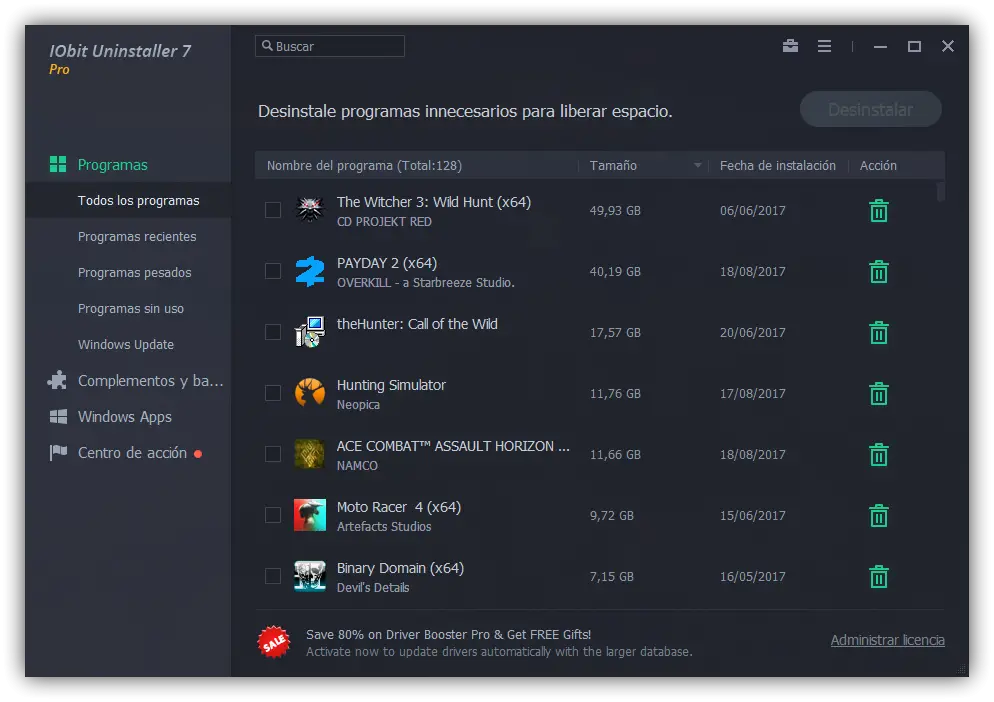
Task: Click the Windows logo icon in sidebar
Action: pos(58,417)
